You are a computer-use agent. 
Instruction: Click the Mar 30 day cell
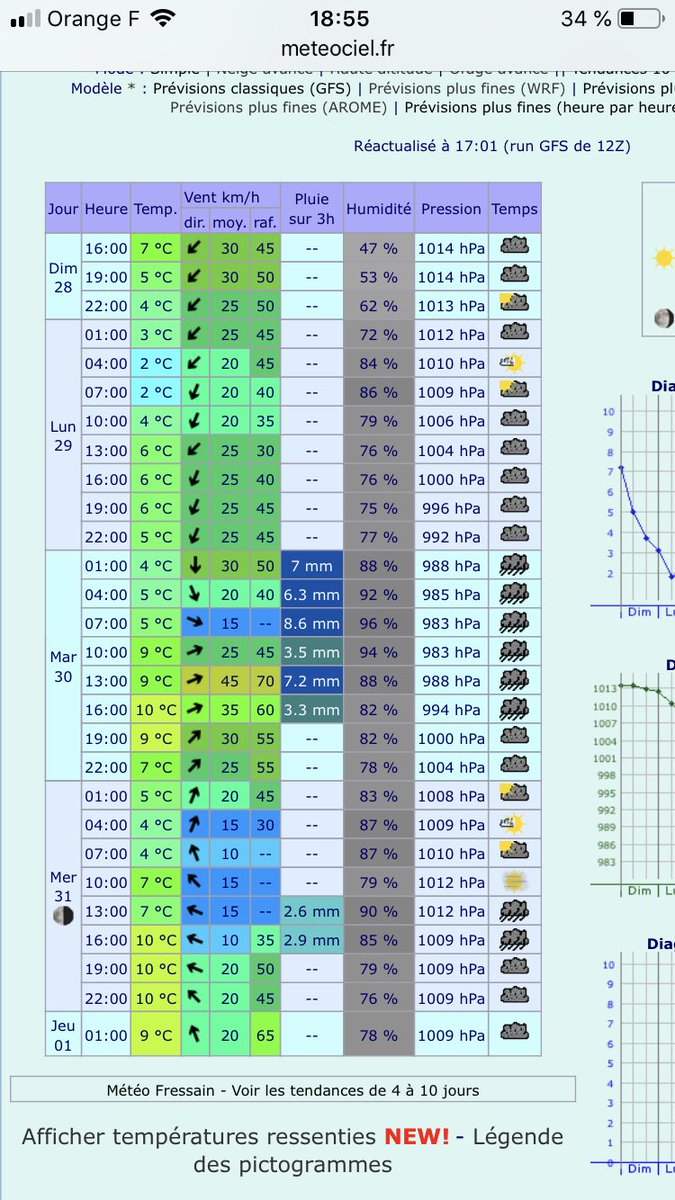point(63,666)
